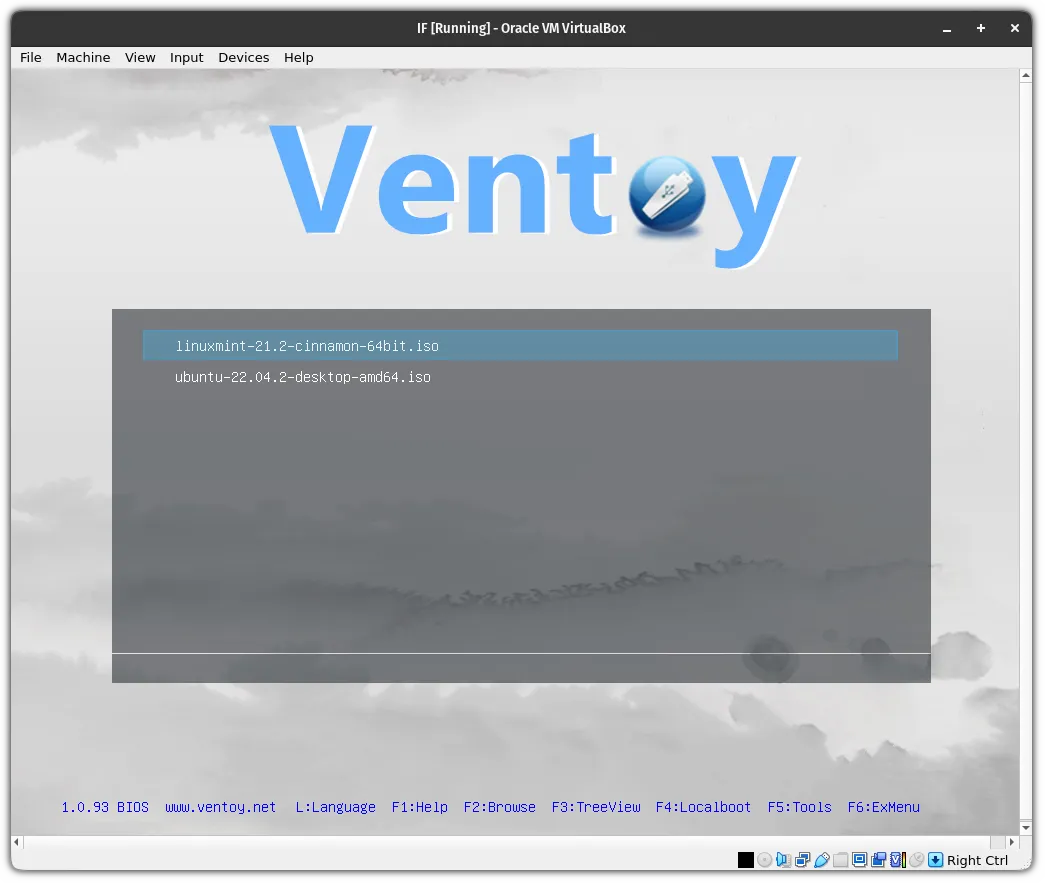Select linuxmint-21.2-cinnamon-64bit.iso entry
This screenshot has width=1045, height=883.
click(307, 346)
